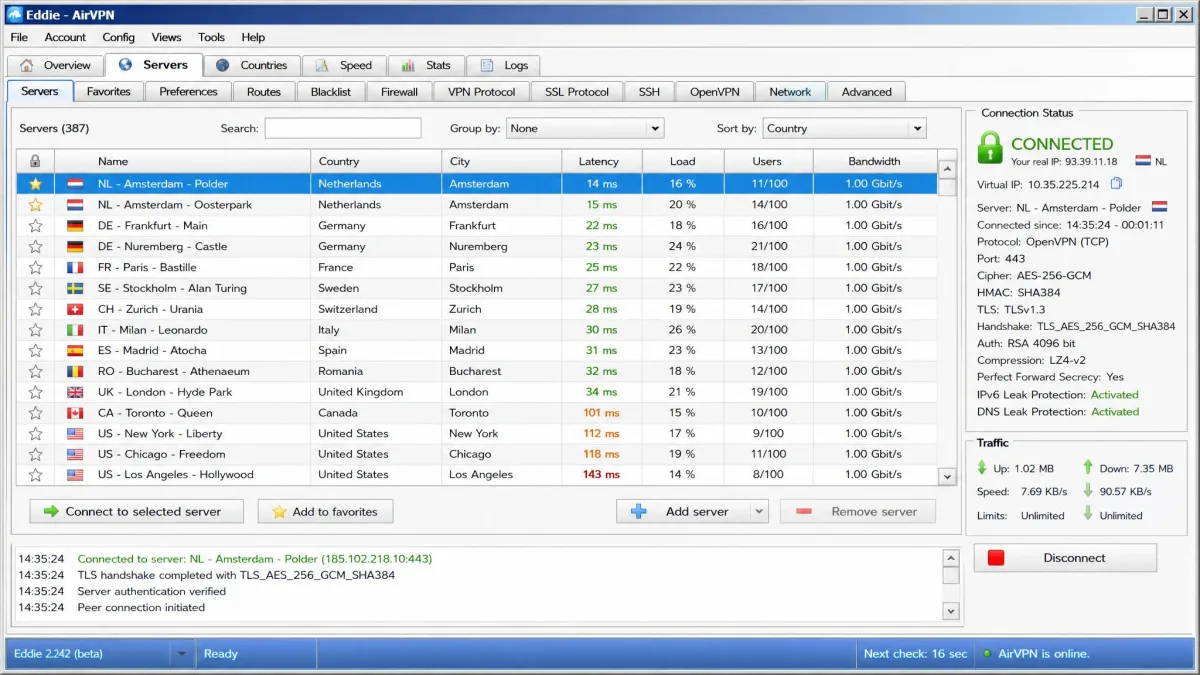Open the Network sub-tab
Image resolution: width=1200 pixels, height=675 pixels.
(790, 91)
